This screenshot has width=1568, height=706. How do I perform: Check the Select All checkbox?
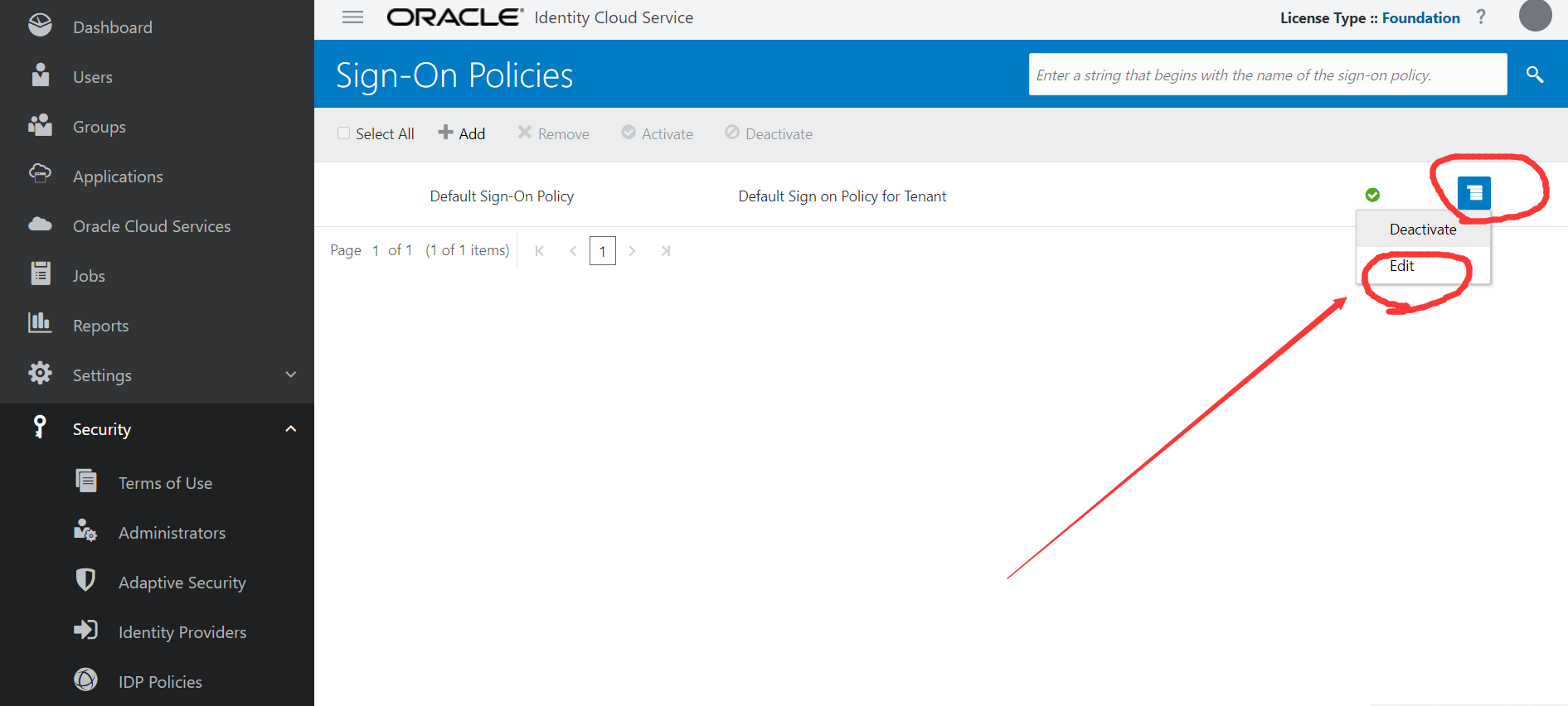tap(343, 133)
